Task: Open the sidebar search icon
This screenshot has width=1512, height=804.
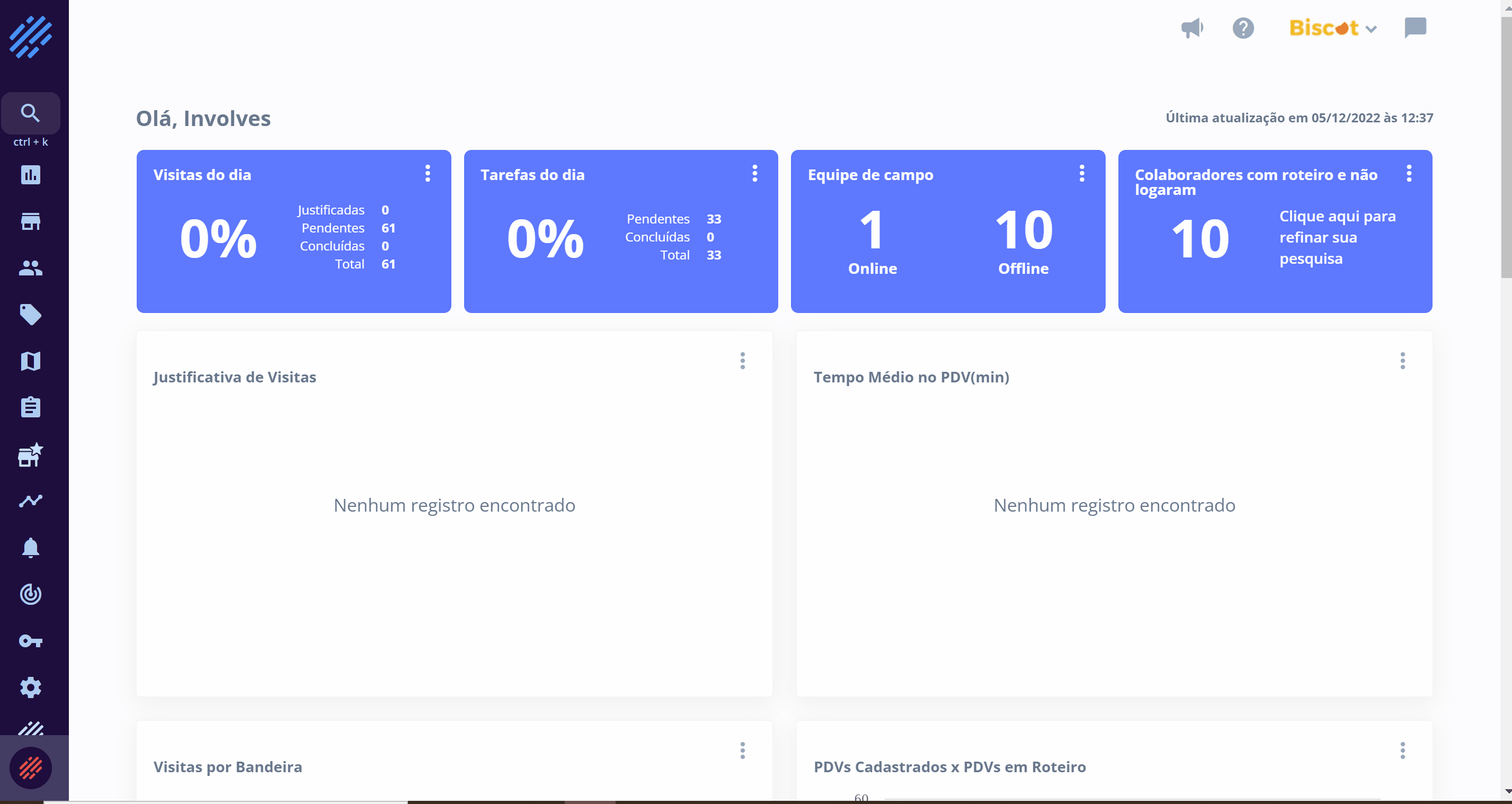Action: 31,113
